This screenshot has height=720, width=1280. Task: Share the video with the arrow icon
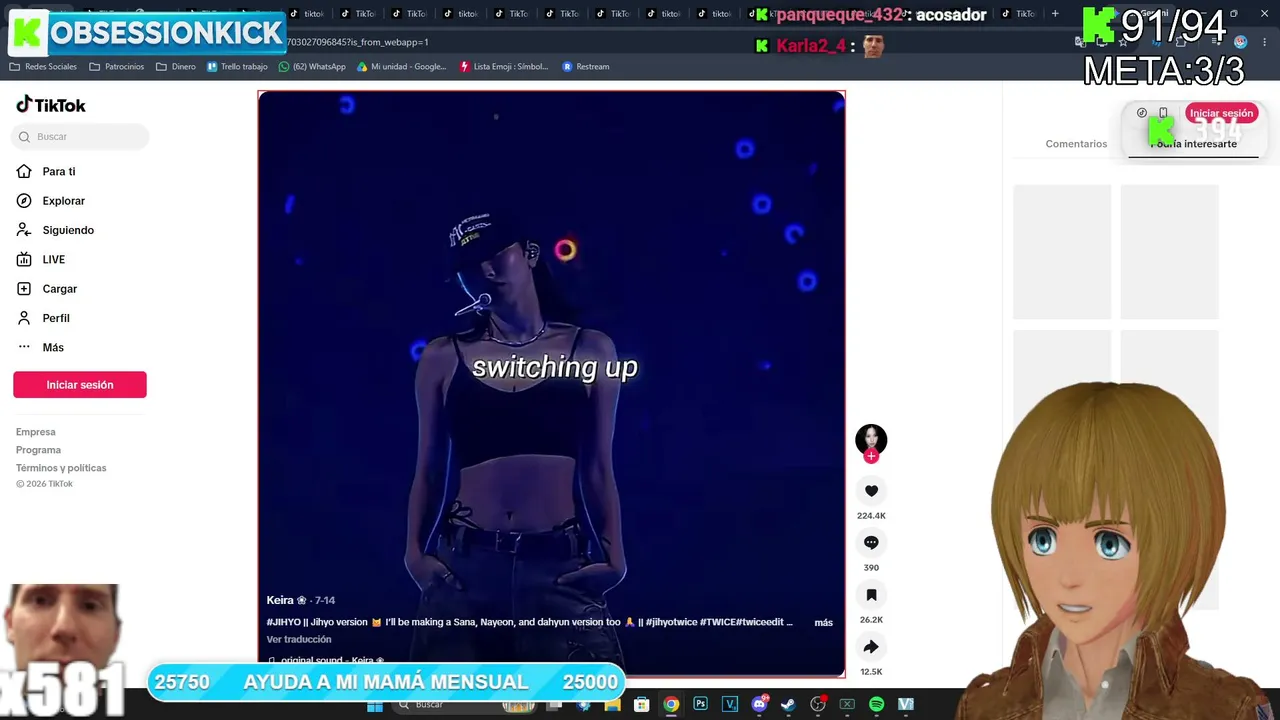click(871, 647)
